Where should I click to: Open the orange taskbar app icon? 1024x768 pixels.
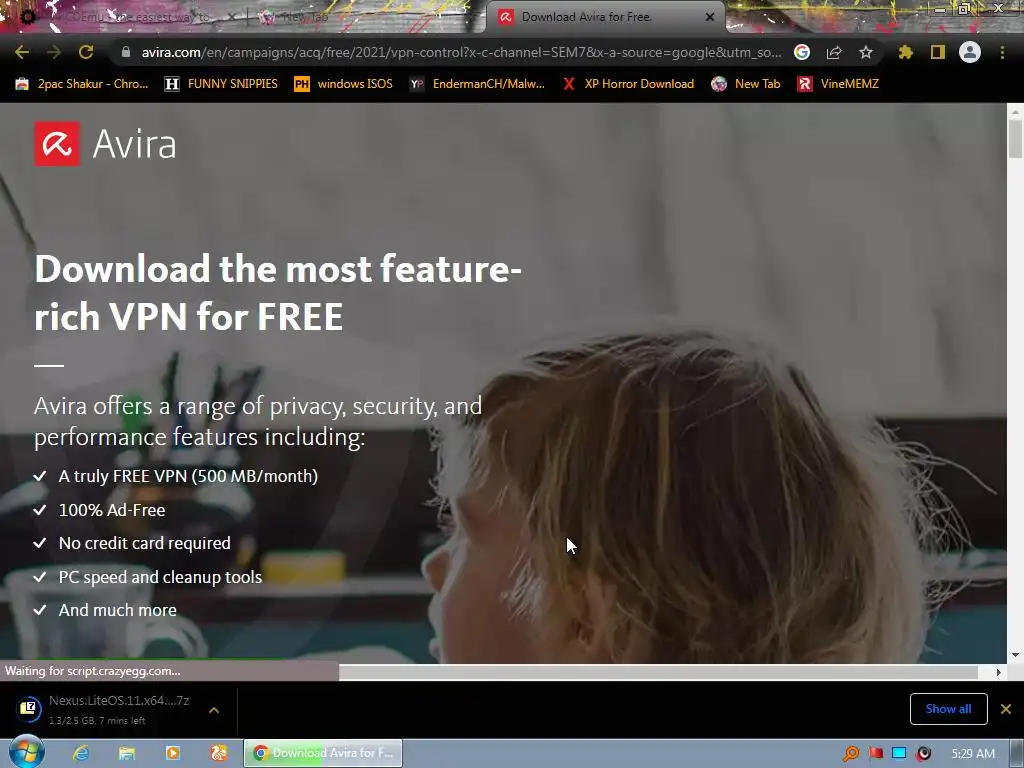pos(219,753)
